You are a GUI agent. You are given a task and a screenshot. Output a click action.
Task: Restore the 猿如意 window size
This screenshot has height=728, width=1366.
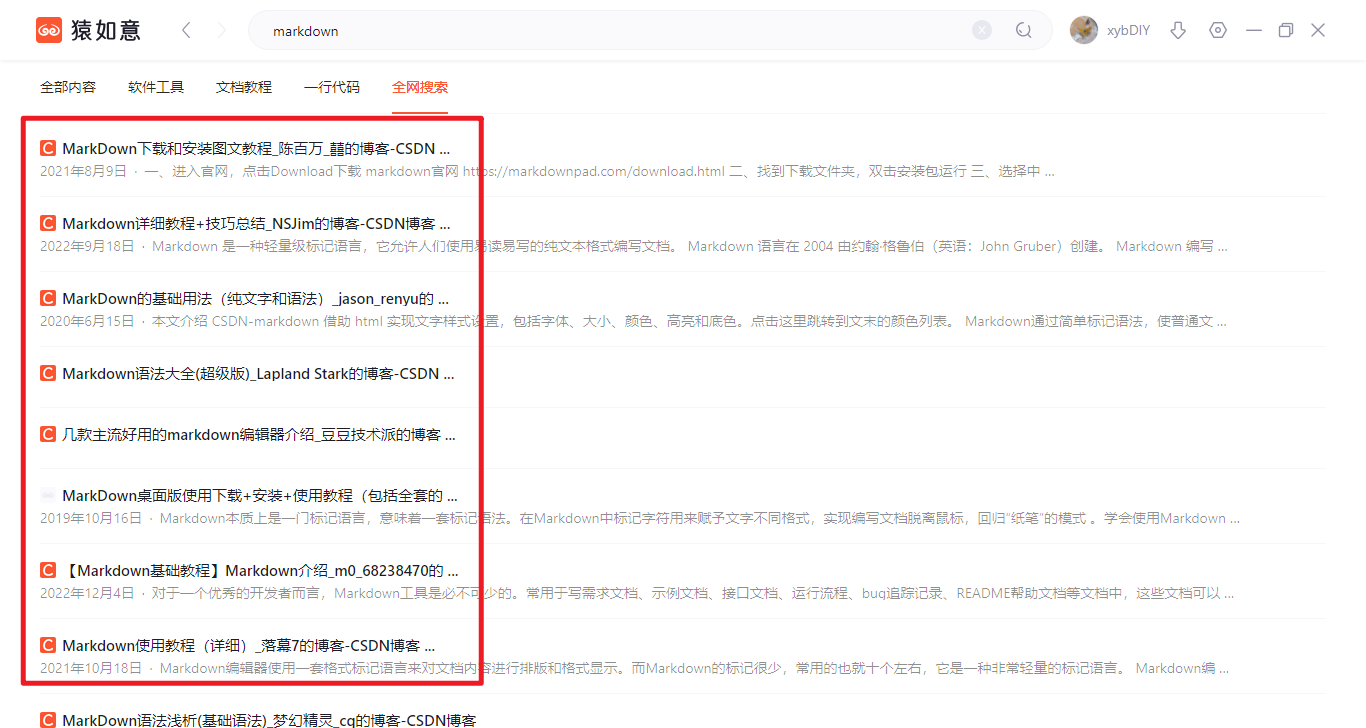(1285, 30)
